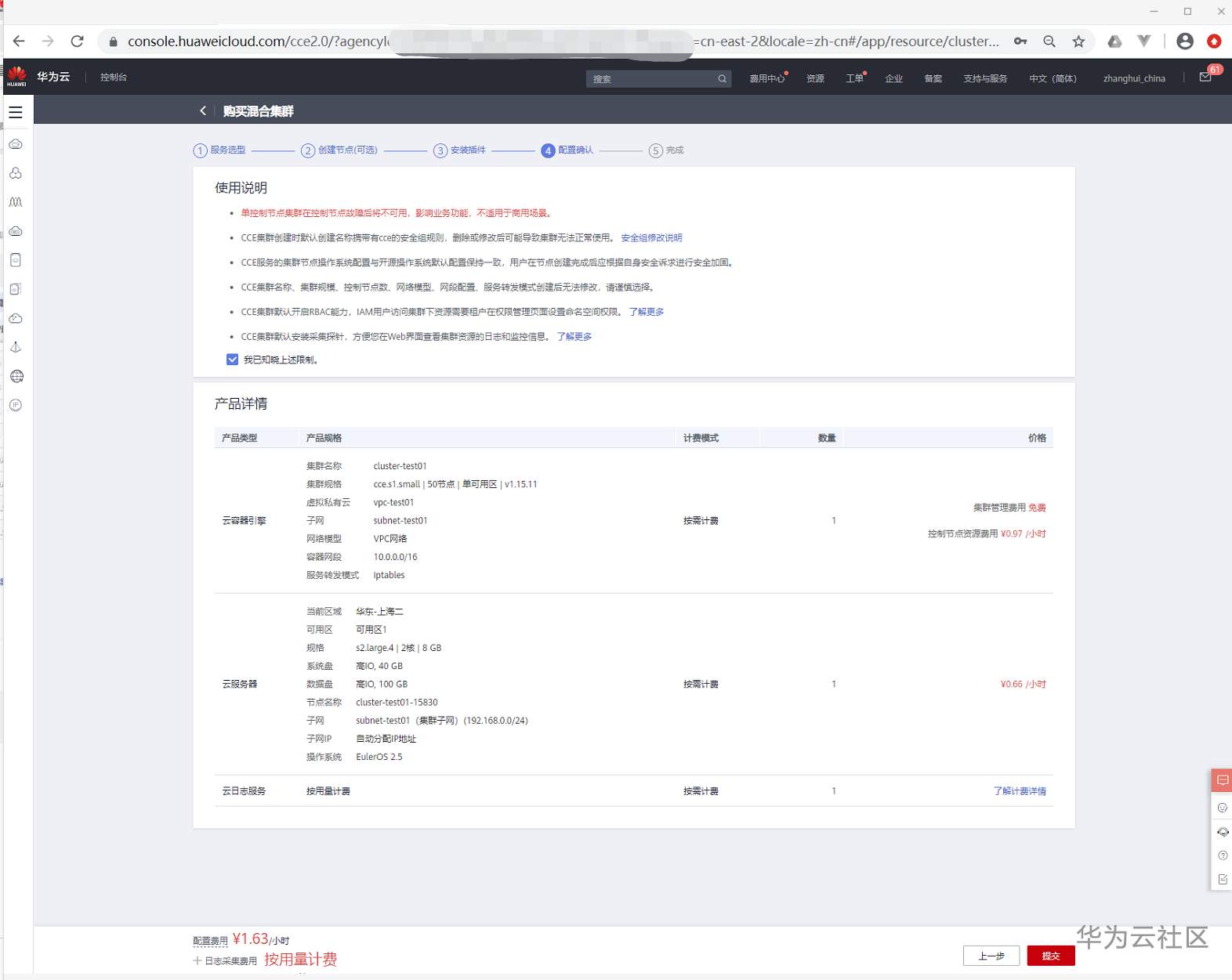
Task: Click the 服务转发模式 value iptables
Action: 389,575
